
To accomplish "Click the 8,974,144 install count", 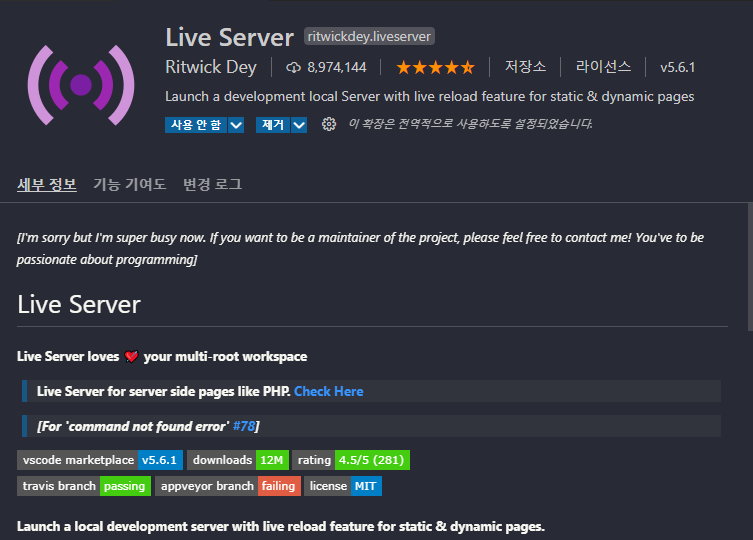I will pyautogui.click(x=337, y=67).
